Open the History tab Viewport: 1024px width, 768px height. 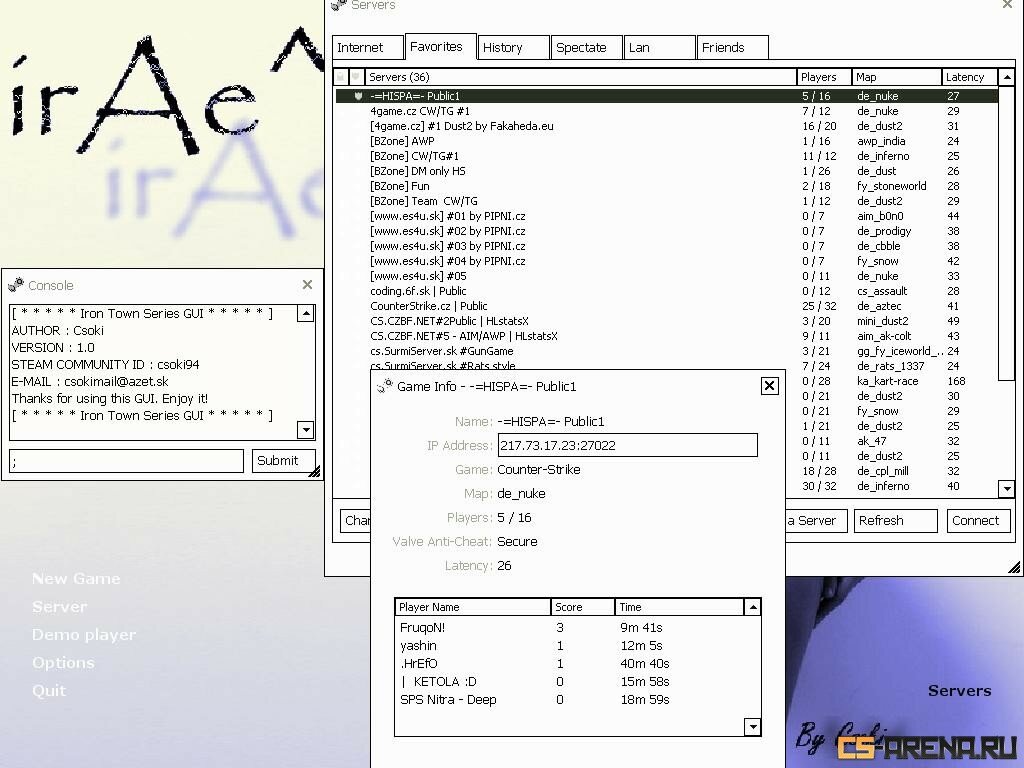tap(513, 47)
